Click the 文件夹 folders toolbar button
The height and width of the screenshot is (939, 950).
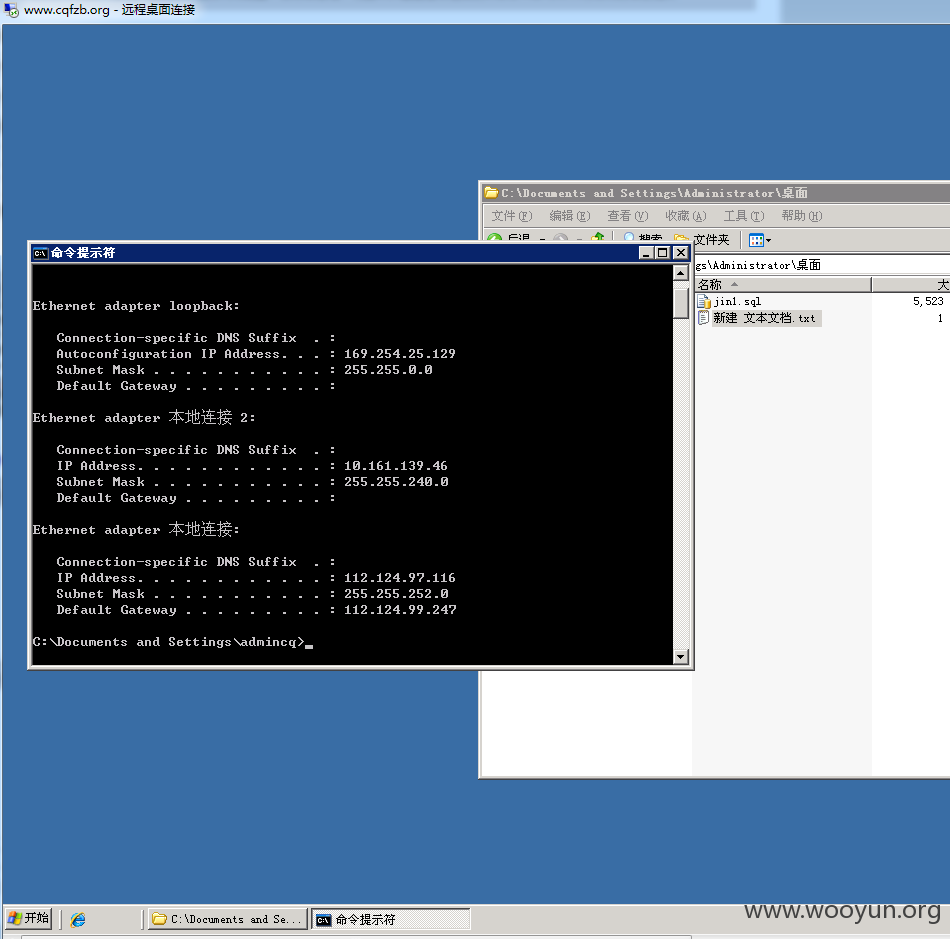[x=702, y=239]
